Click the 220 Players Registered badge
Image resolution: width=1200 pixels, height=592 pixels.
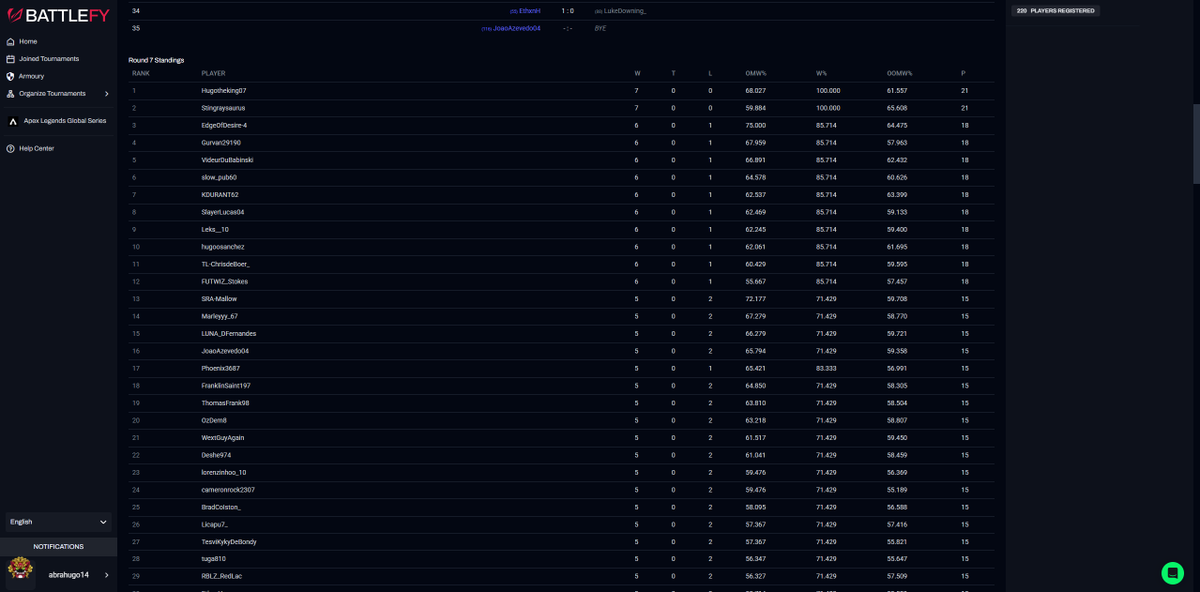tap(1055, 11)
